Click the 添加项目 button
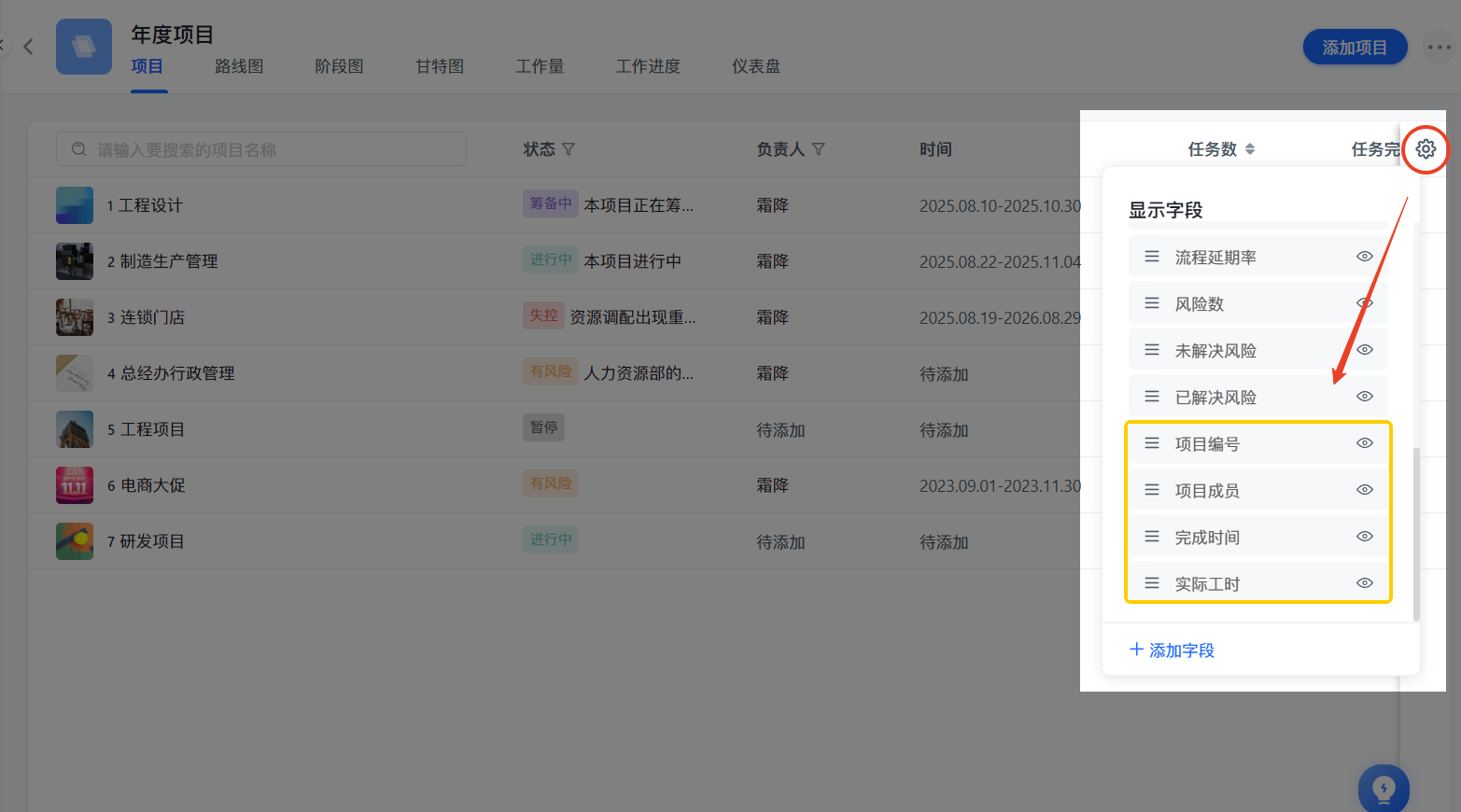 tap(1355, 46)
